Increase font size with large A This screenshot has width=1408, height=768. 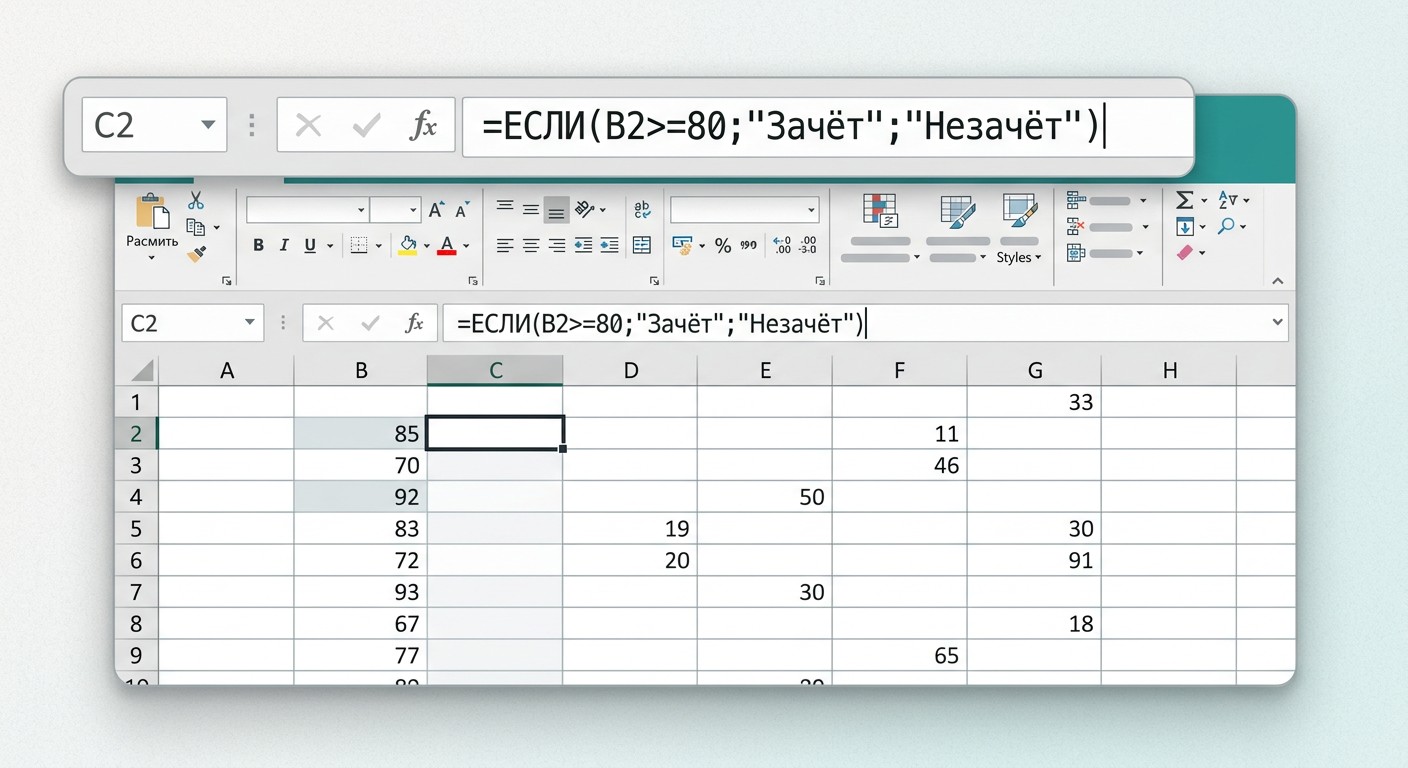436,210
